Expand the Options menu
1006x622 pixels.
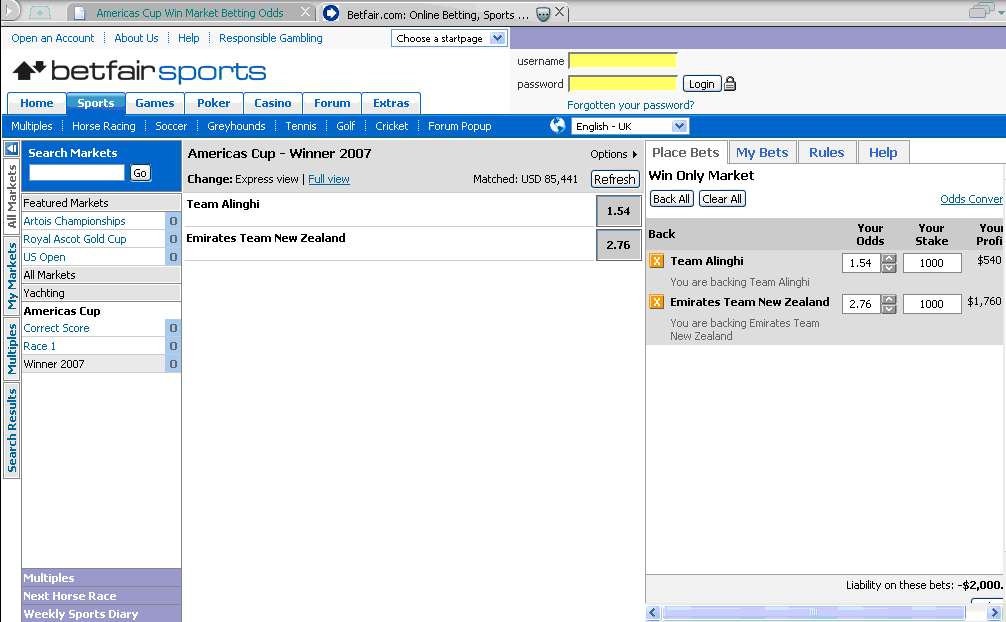(613, 154)
